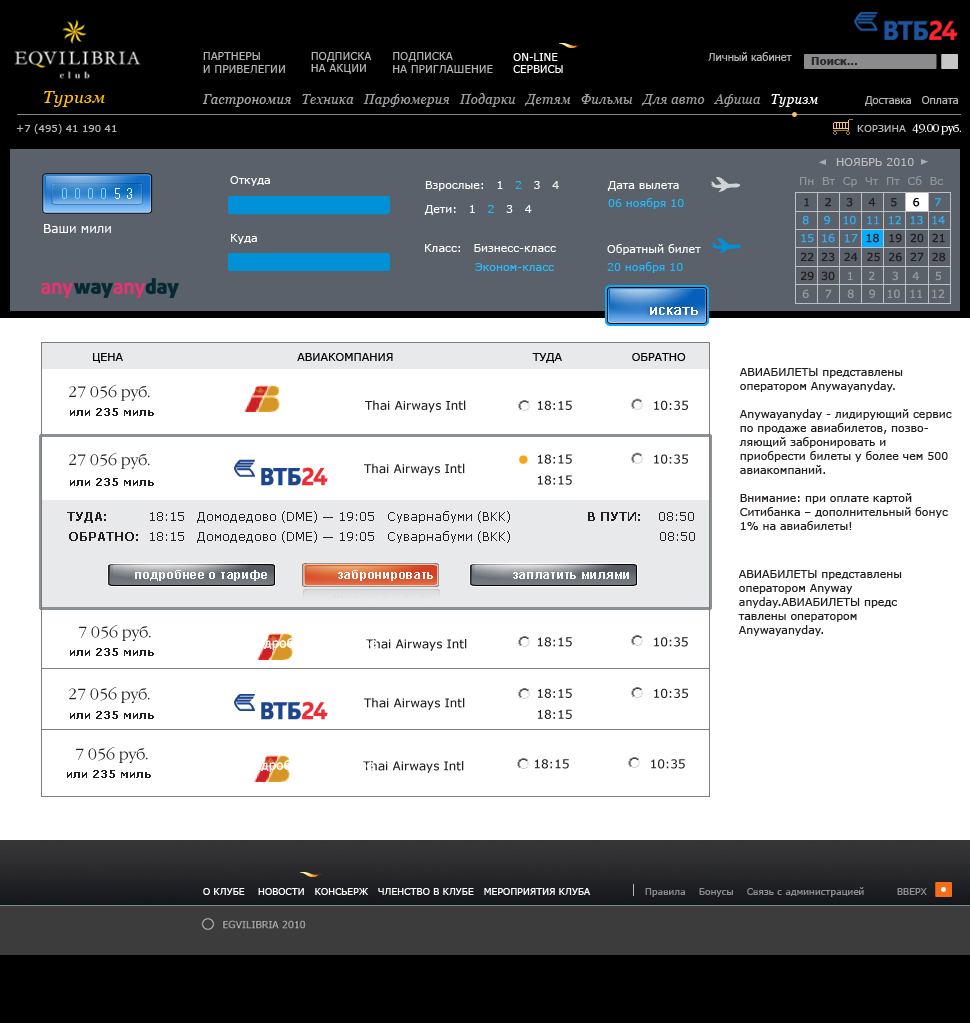970x1023 pixels.
Task: Open Бонусы footer link
Action: coord(716,892)
